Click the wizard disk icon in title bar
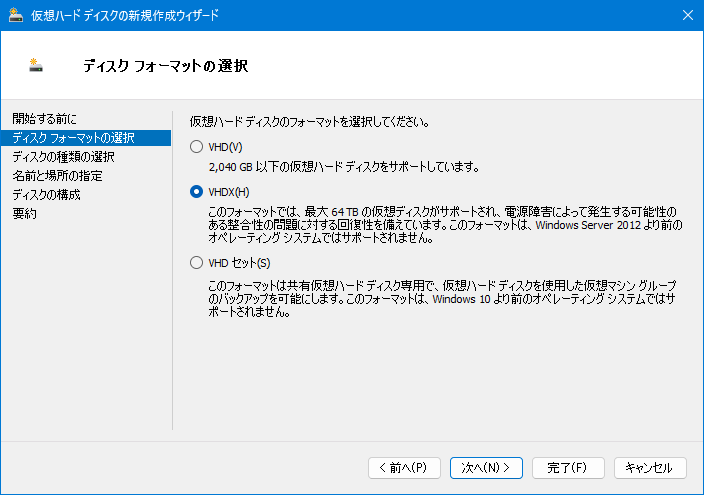704x495 pixels. 16,15
